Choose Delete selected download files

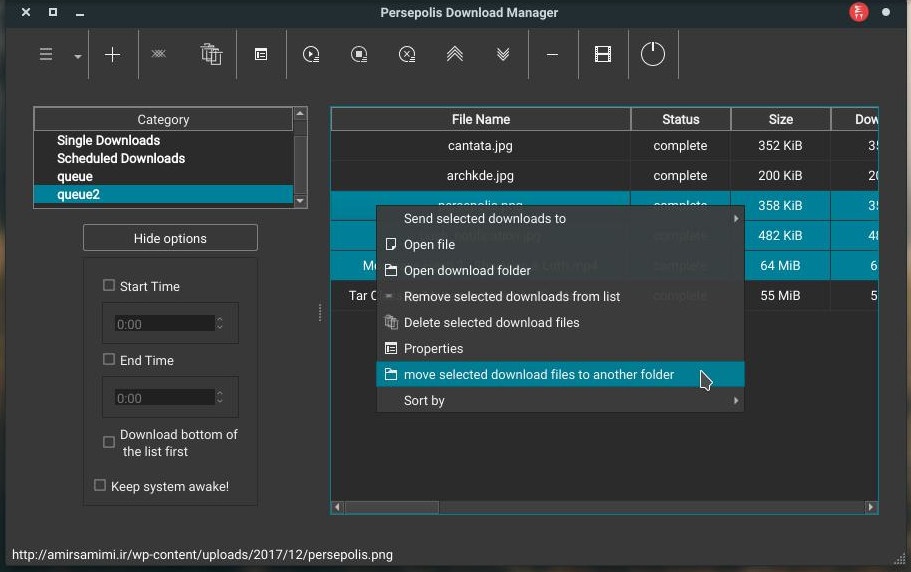[x=560, y=323]
